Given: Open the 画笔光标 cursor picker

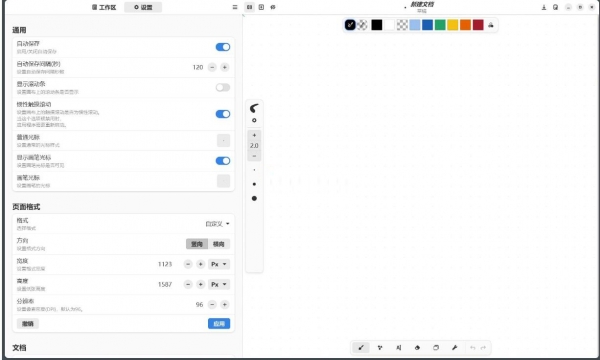Looking at the screenshot, I should (223, 181).
